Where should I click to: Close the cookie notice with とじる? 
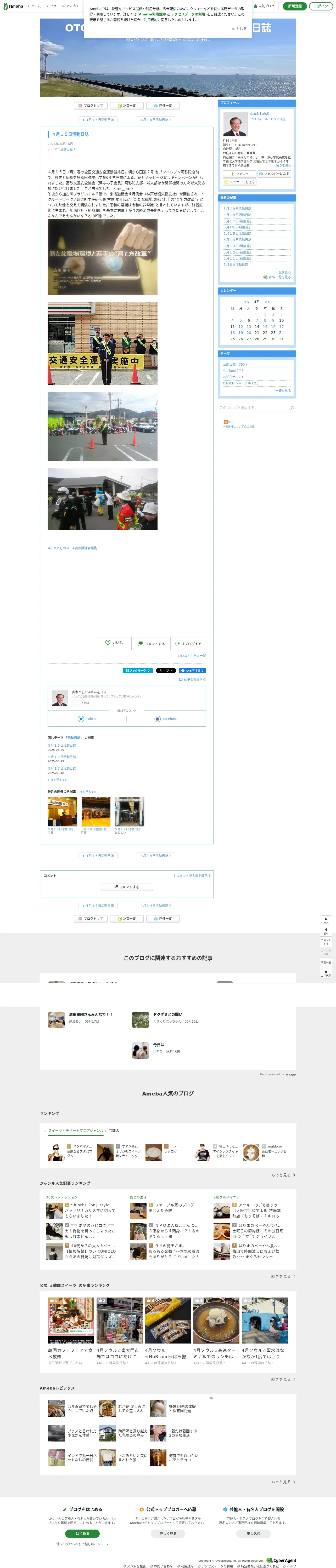coord(239,28)
